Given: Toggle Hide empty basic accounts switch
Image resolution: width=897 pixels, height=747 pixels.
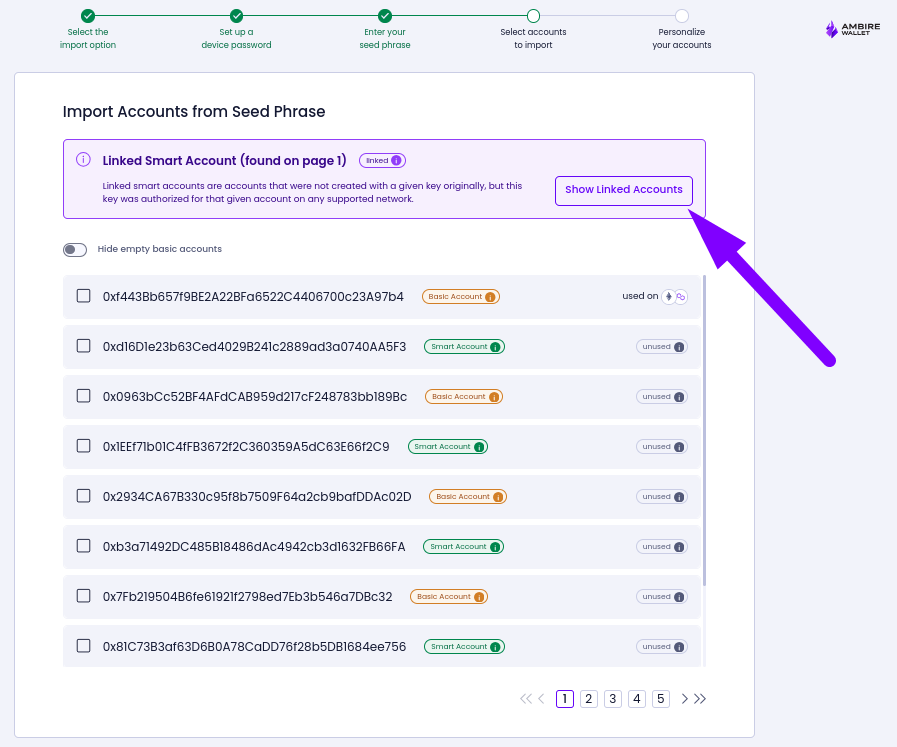Looking at the screenshot, I should (75, 249).
